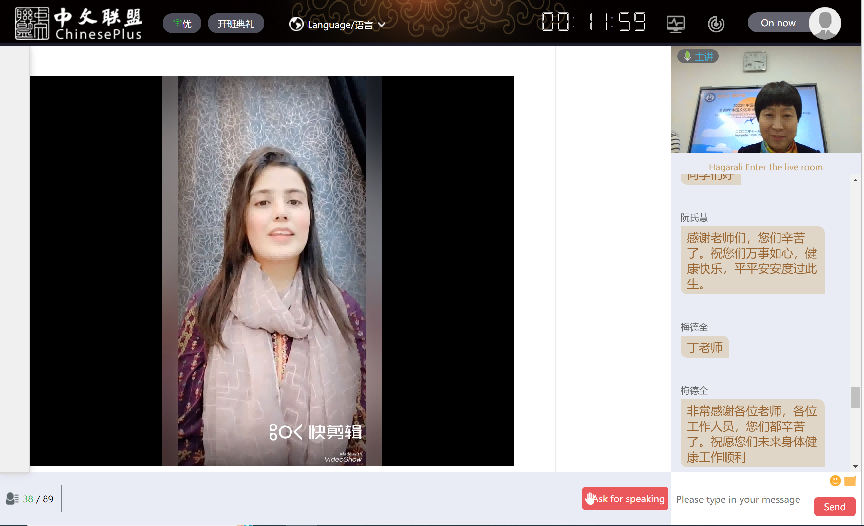Click the globe language icon
The width and height of the screenshot is (864, 526).
(x=297, y=23)
